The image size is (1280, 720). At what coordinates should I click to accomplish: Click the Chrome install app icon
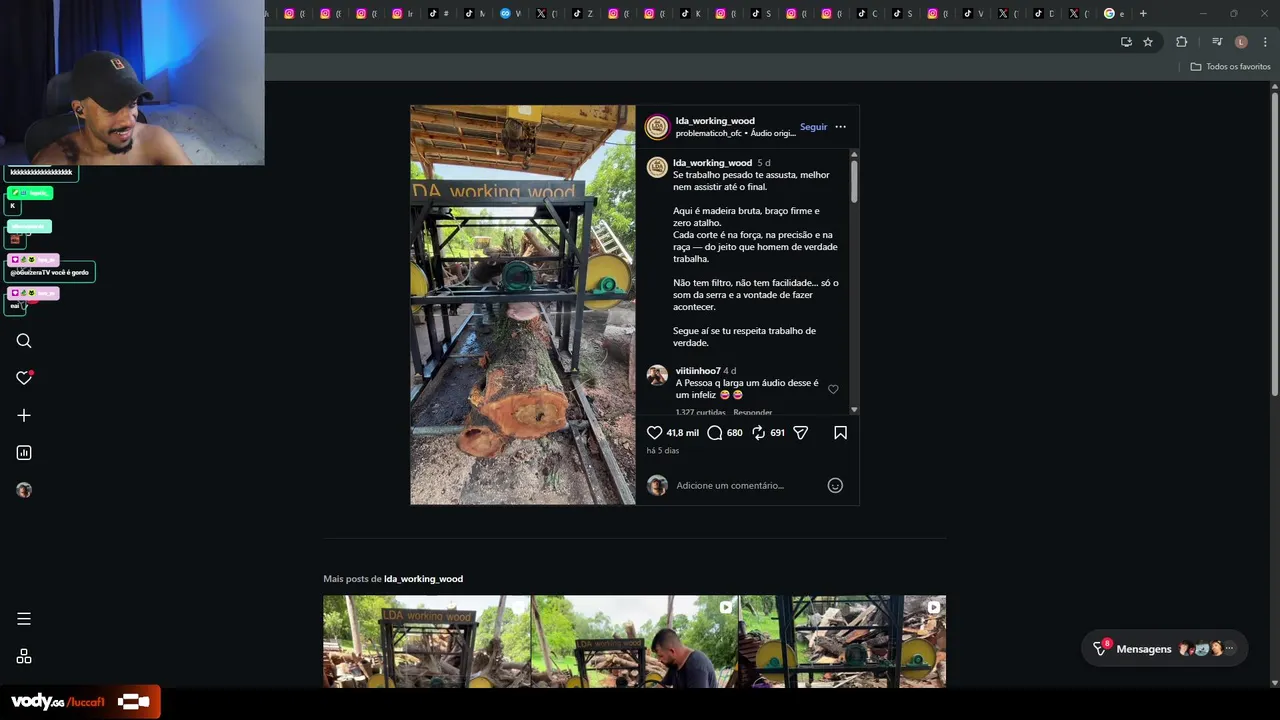pyautogui.click(x=1126, y=42)
